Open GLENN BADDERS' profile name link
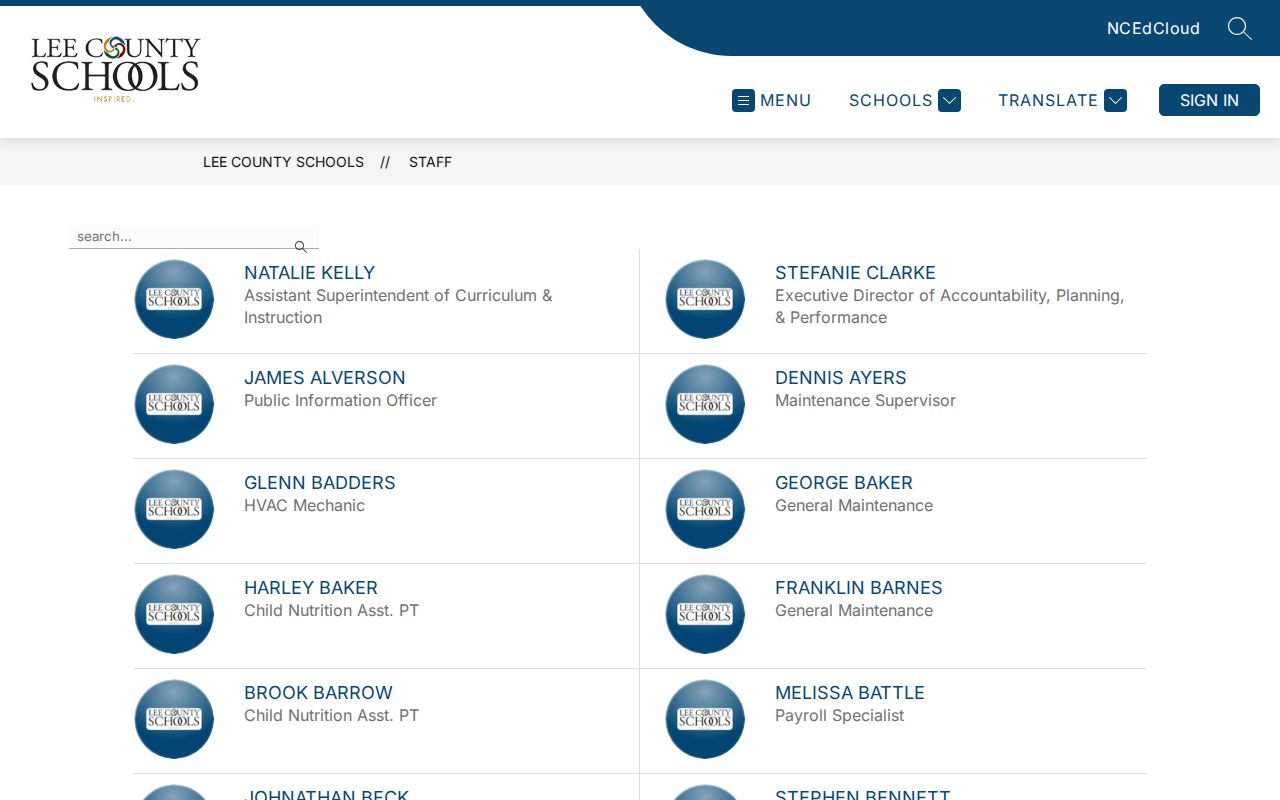The image size is (1280, 800). (x=320, y=483)
